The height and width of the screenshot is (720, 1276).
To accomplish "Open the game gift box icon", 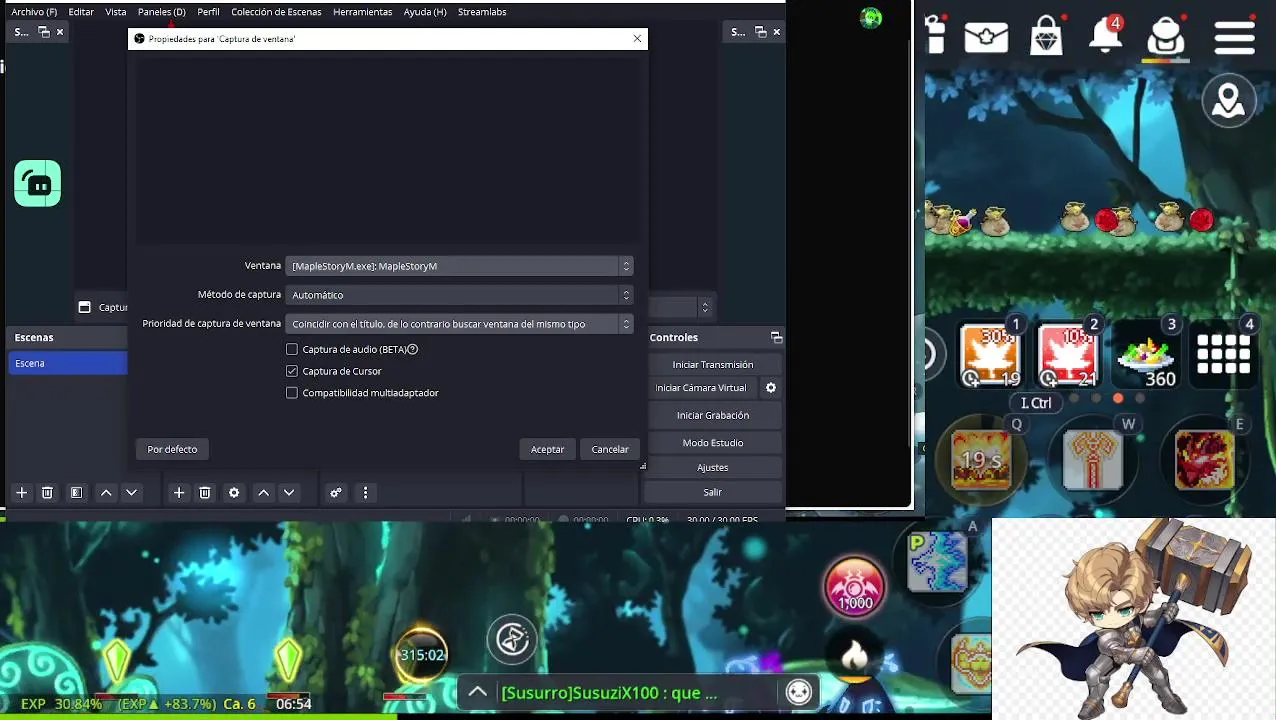I will point(936,35).
